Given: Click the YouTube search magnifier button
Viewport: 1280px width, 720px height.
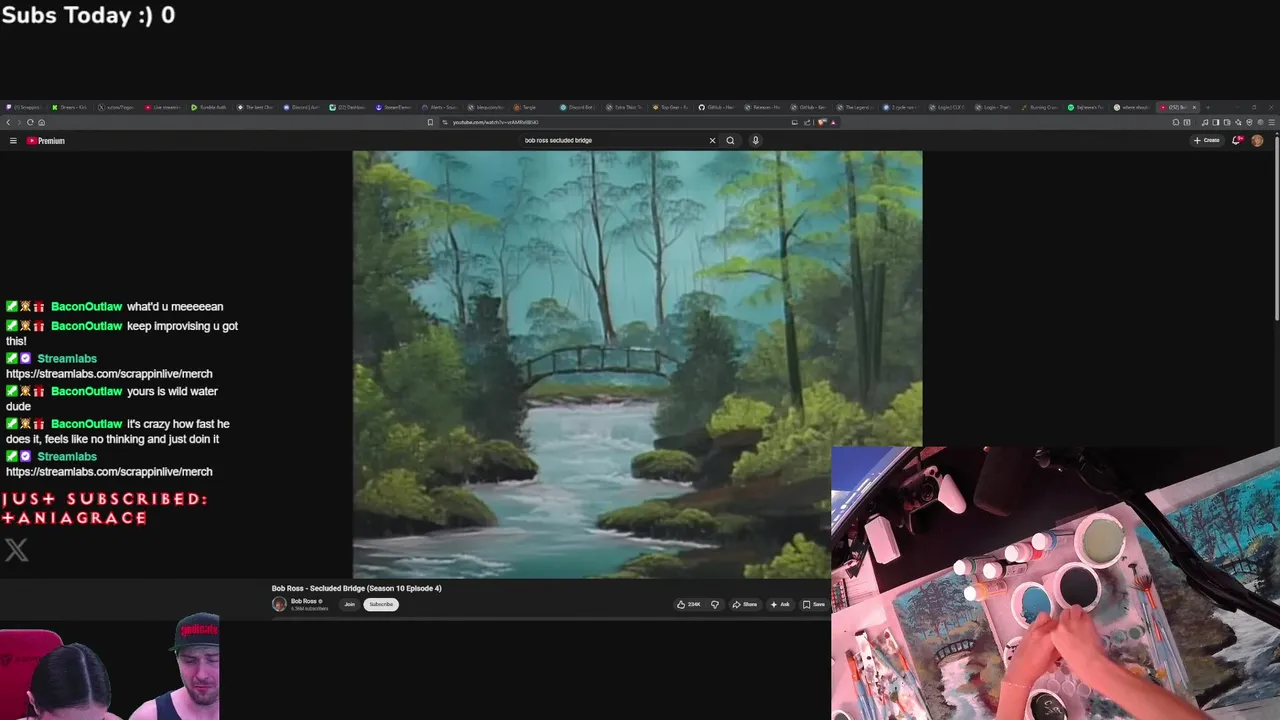Looking at the screenshot, I should tap(730, 140).
